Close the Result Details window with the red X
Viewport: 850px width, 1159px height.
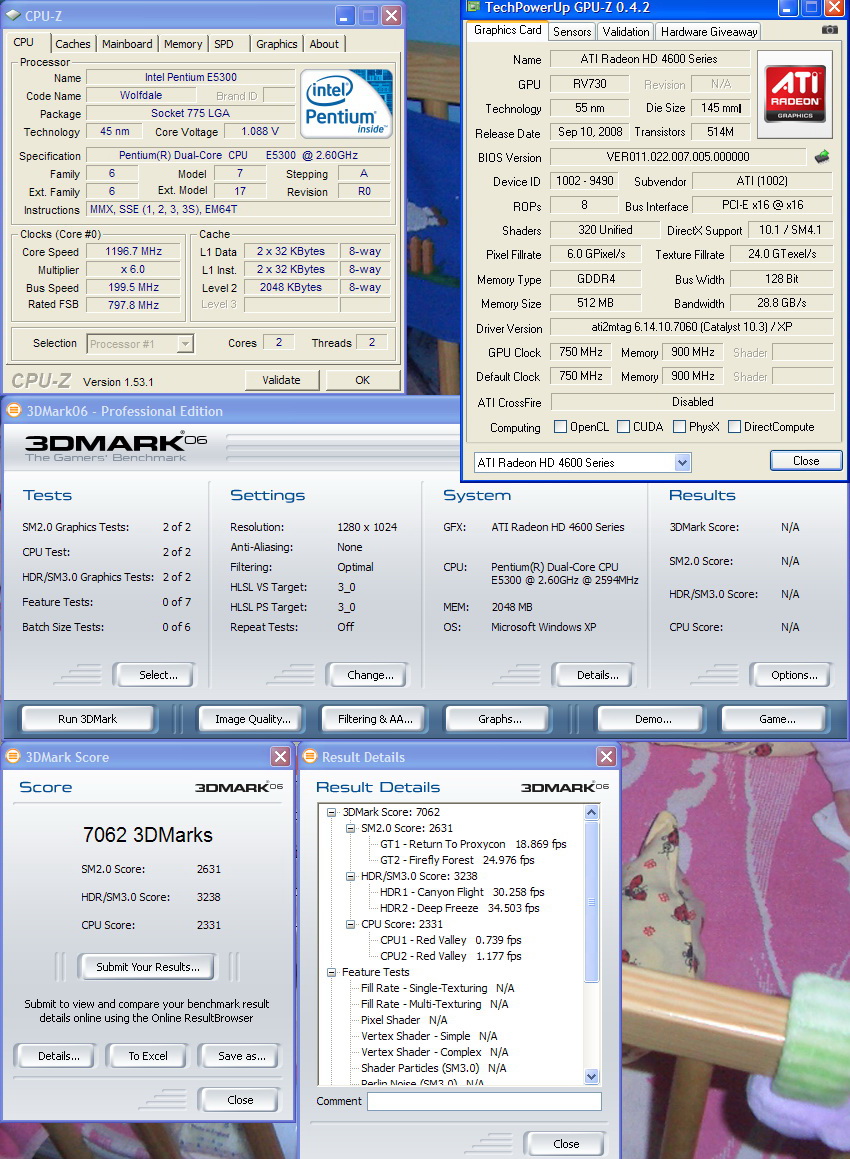click(x=606, y=756)
